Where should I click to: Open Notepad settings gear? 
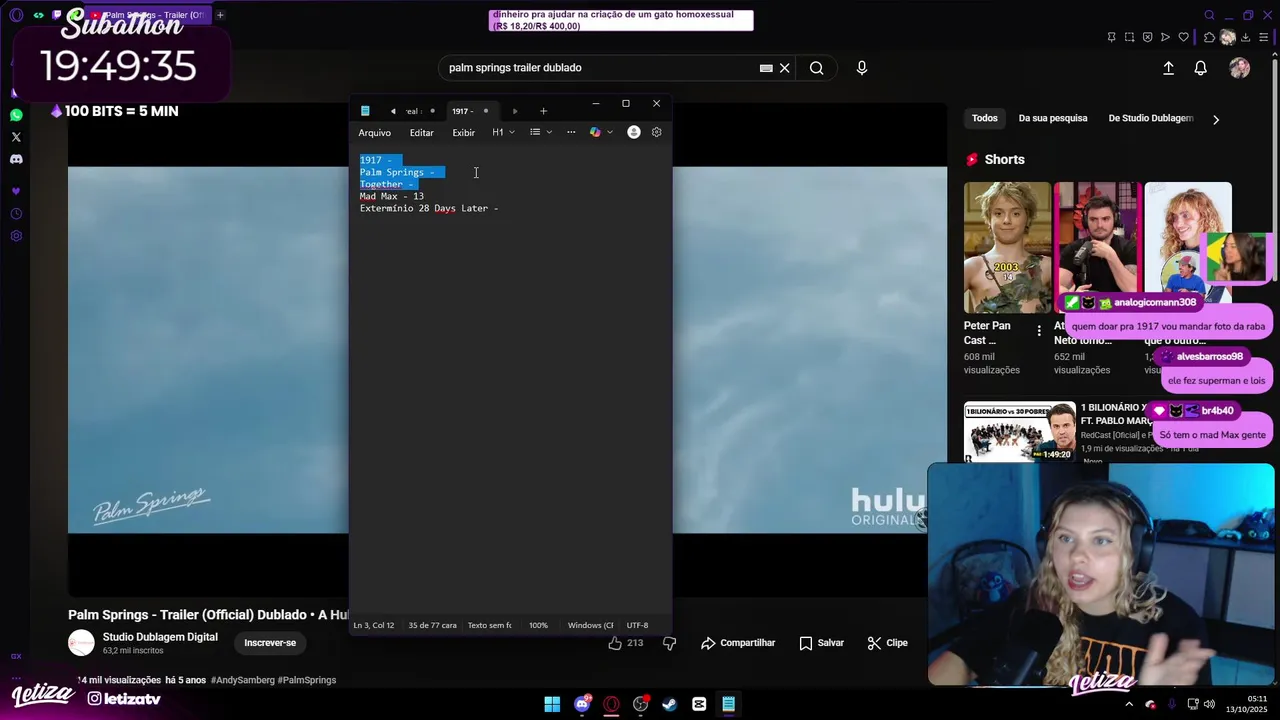tap(657, 132)
